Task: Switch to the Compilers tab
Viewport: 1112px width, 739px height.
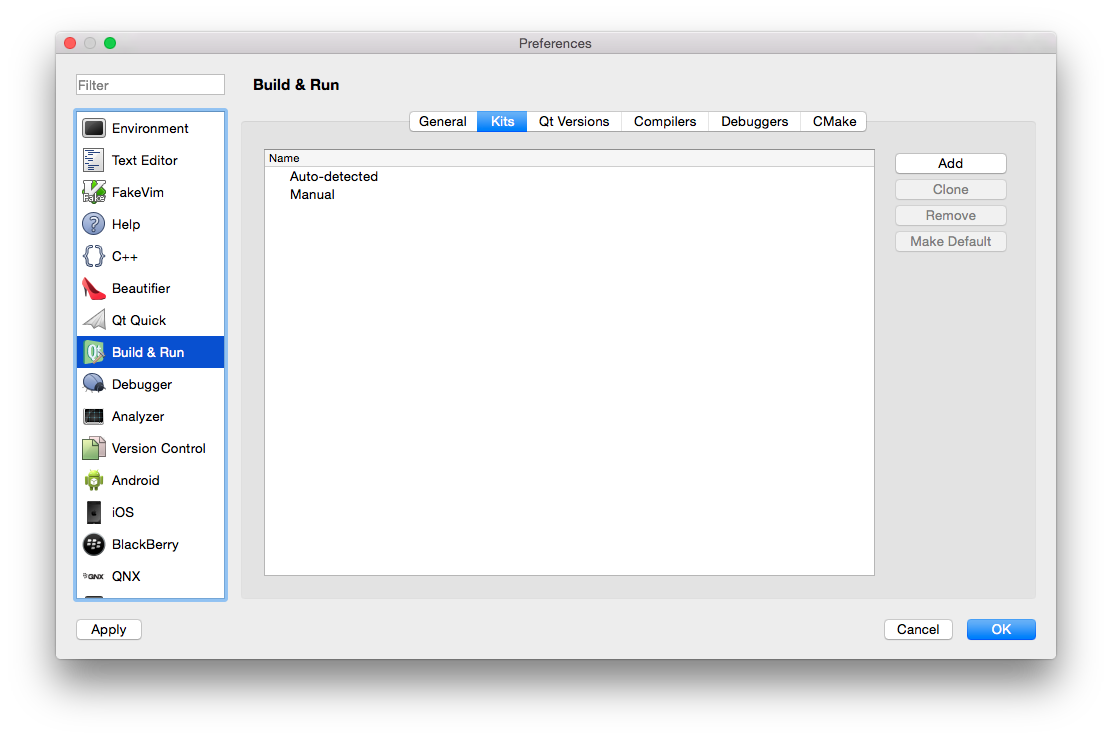Action: [x=665, y=121]
